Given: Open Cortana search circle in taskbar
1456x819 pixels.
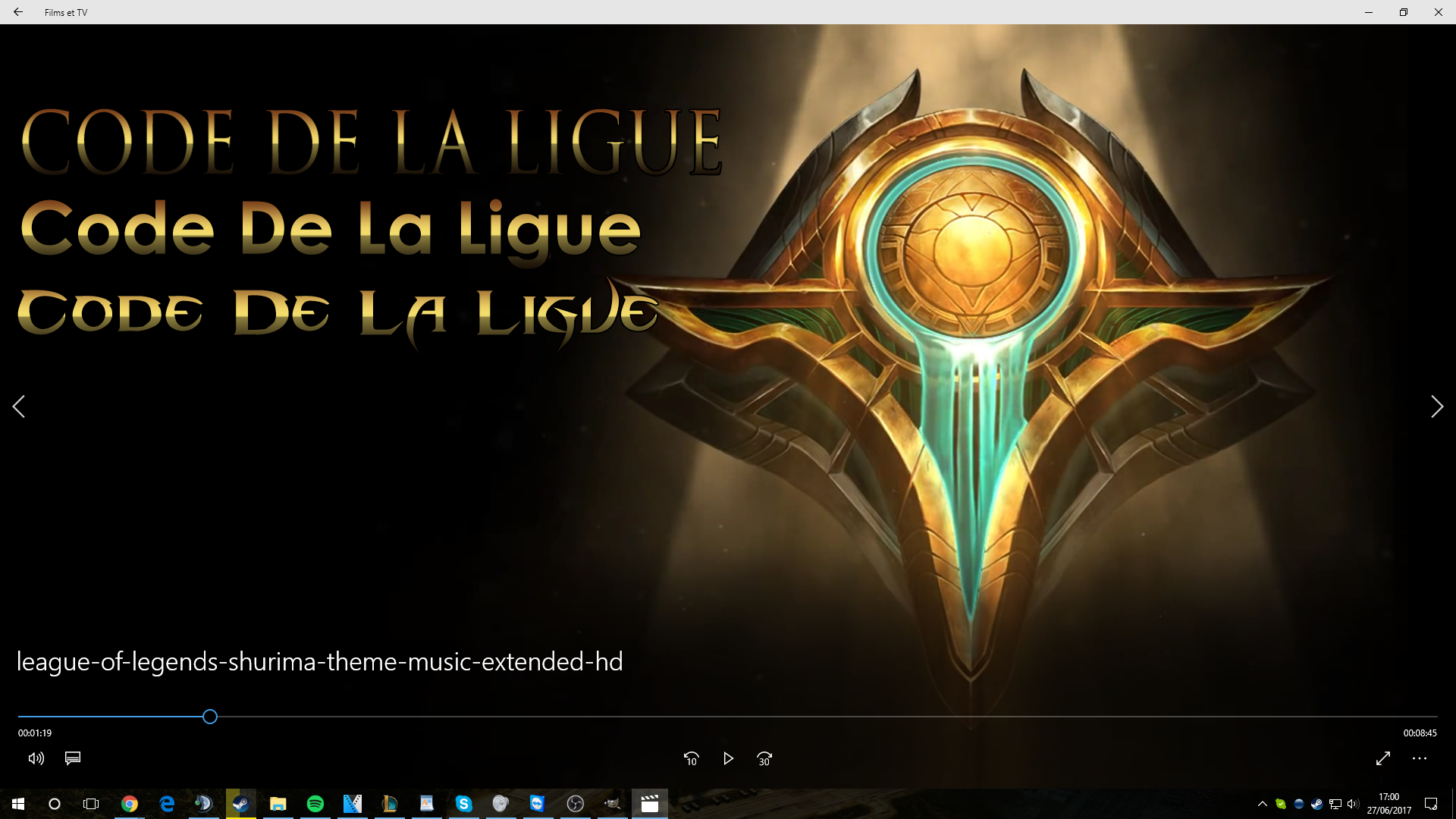Looking at the screenshot, I should 55,804.
